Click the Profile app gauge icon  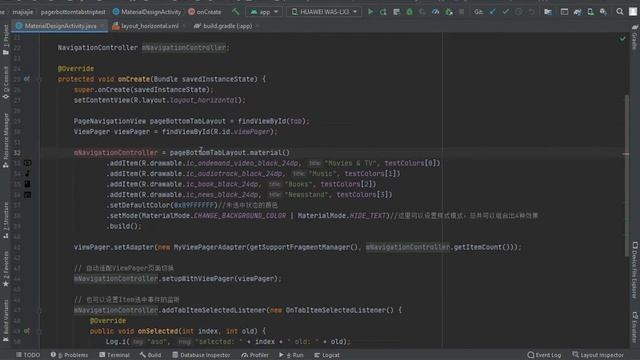tap(436, 12)
